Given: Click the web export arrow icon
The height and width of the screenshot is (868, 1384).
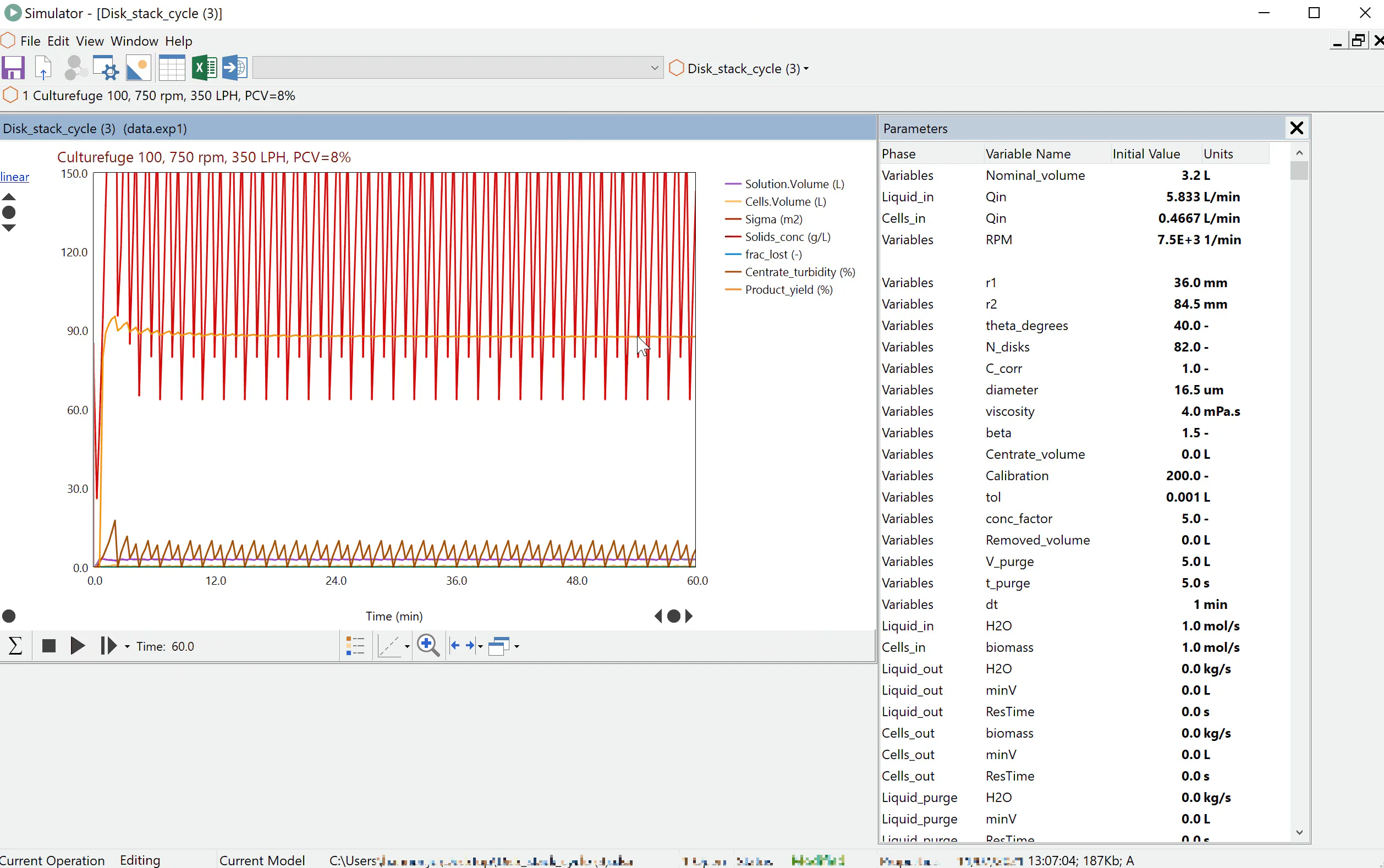Looking at the screenshot, I should [x=235, y=68].
